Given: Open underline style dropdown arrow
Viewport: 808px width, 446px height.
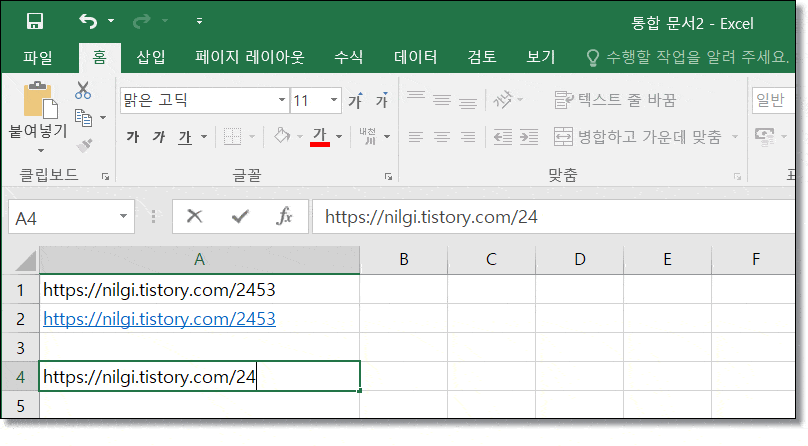Looking at the screenshot, I should click(x=204, y=137).
